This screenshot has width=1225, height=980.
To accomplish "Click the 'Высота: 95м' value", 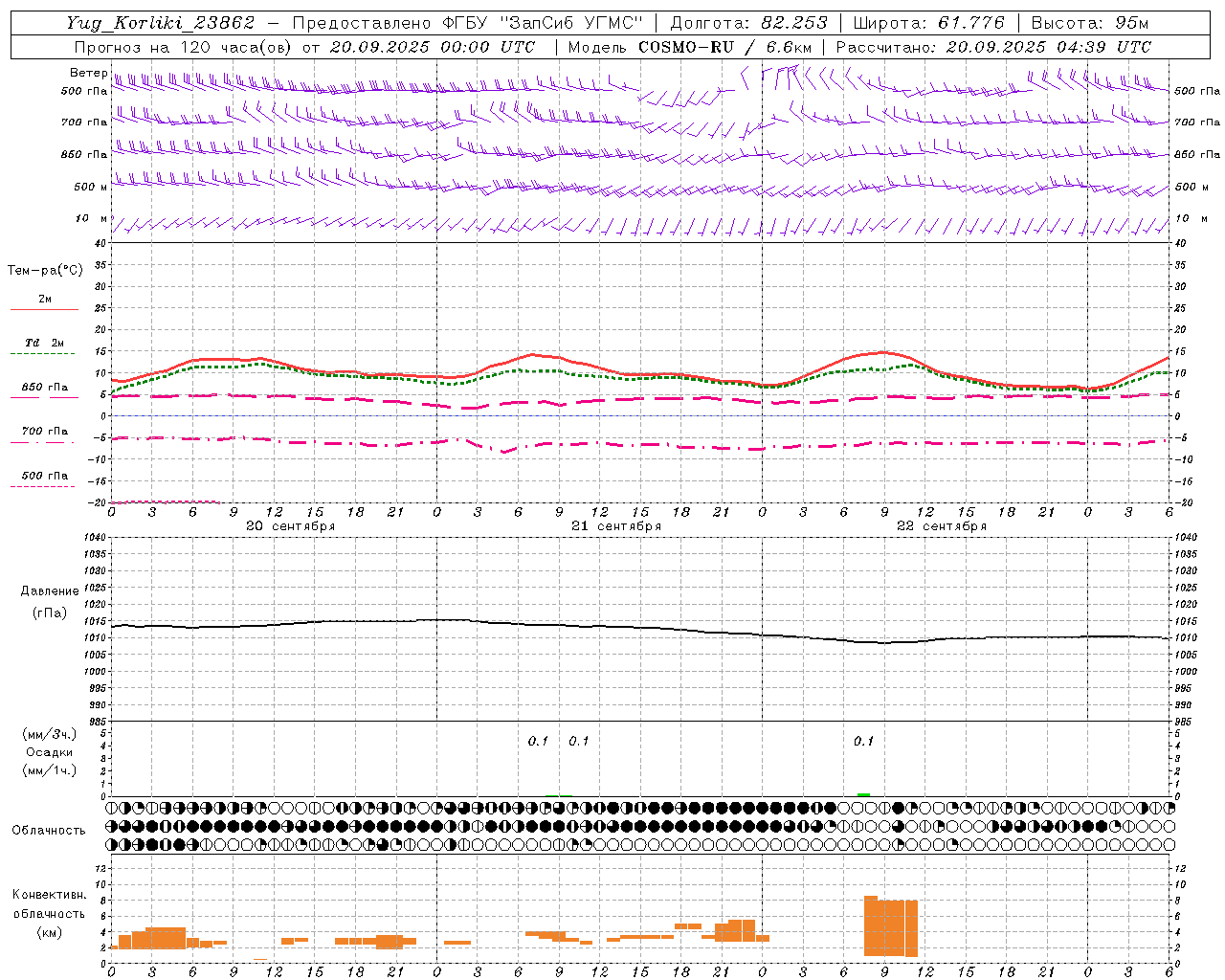I will click(1090, 23).
